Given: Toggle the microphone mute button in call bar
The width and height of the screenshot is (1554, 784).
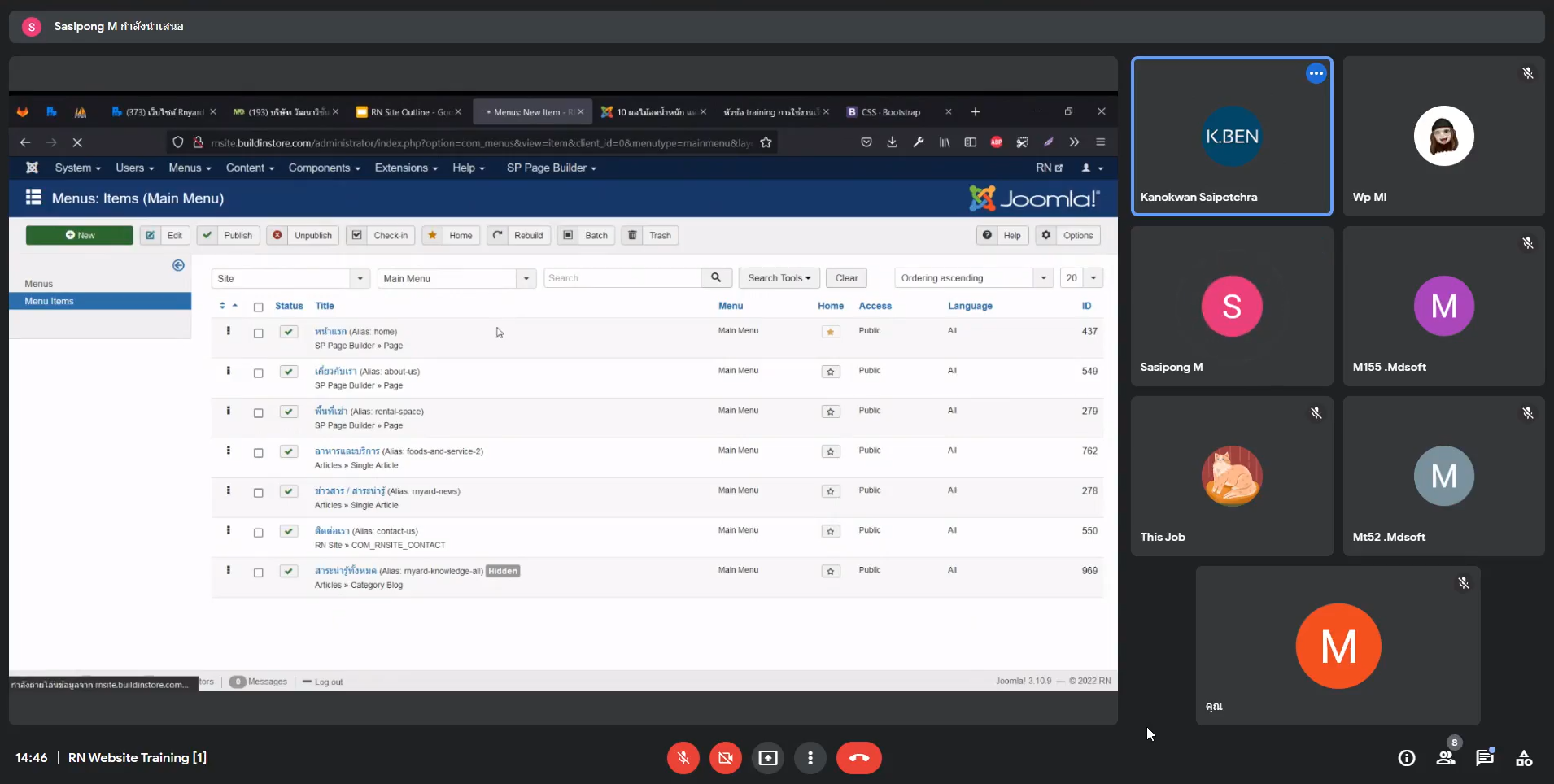Looking at the screenshot, I should click(683, 758).
